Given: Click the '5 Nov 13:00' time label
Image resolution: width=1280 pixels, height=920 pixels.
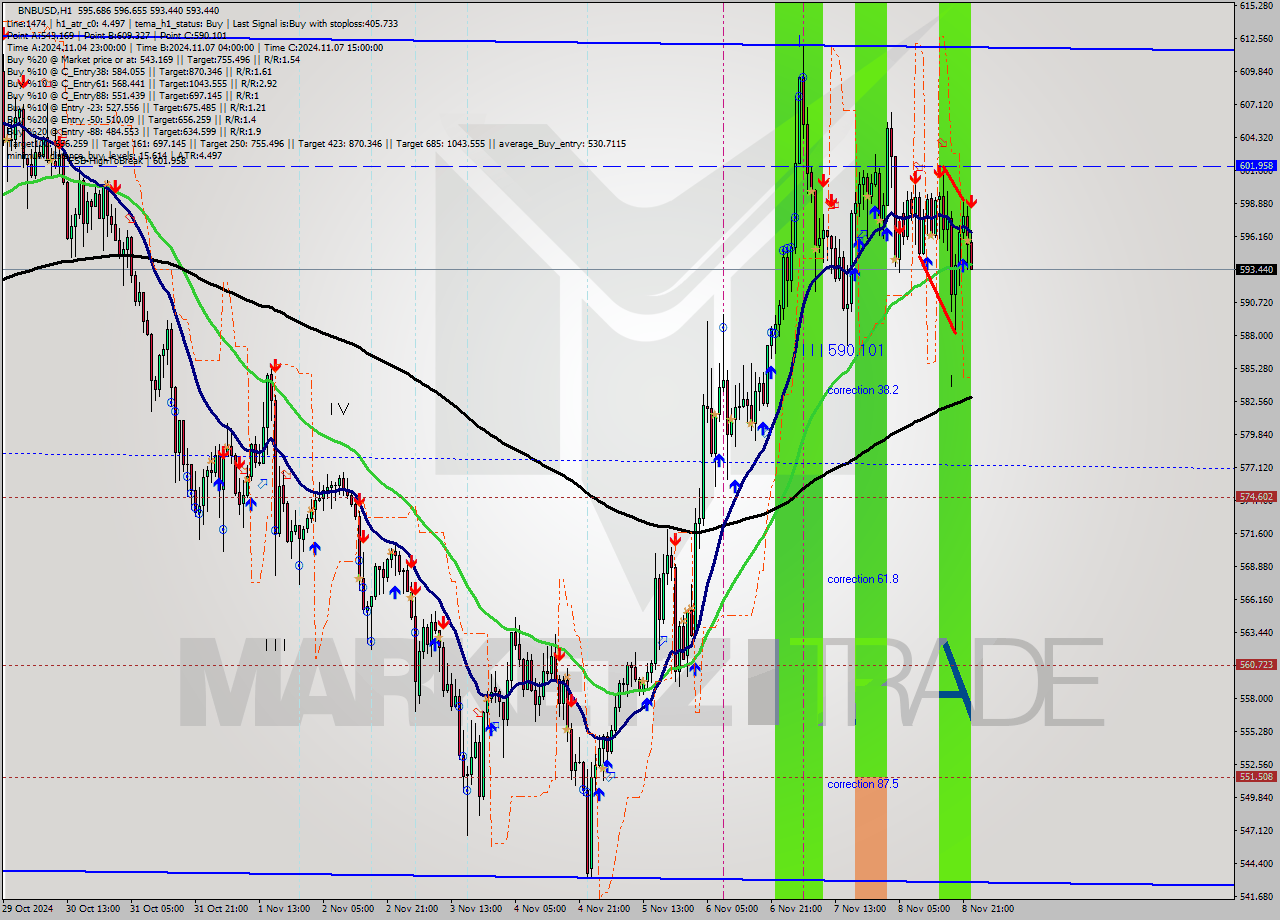Looking at the screenshot, I should [669, 909].
